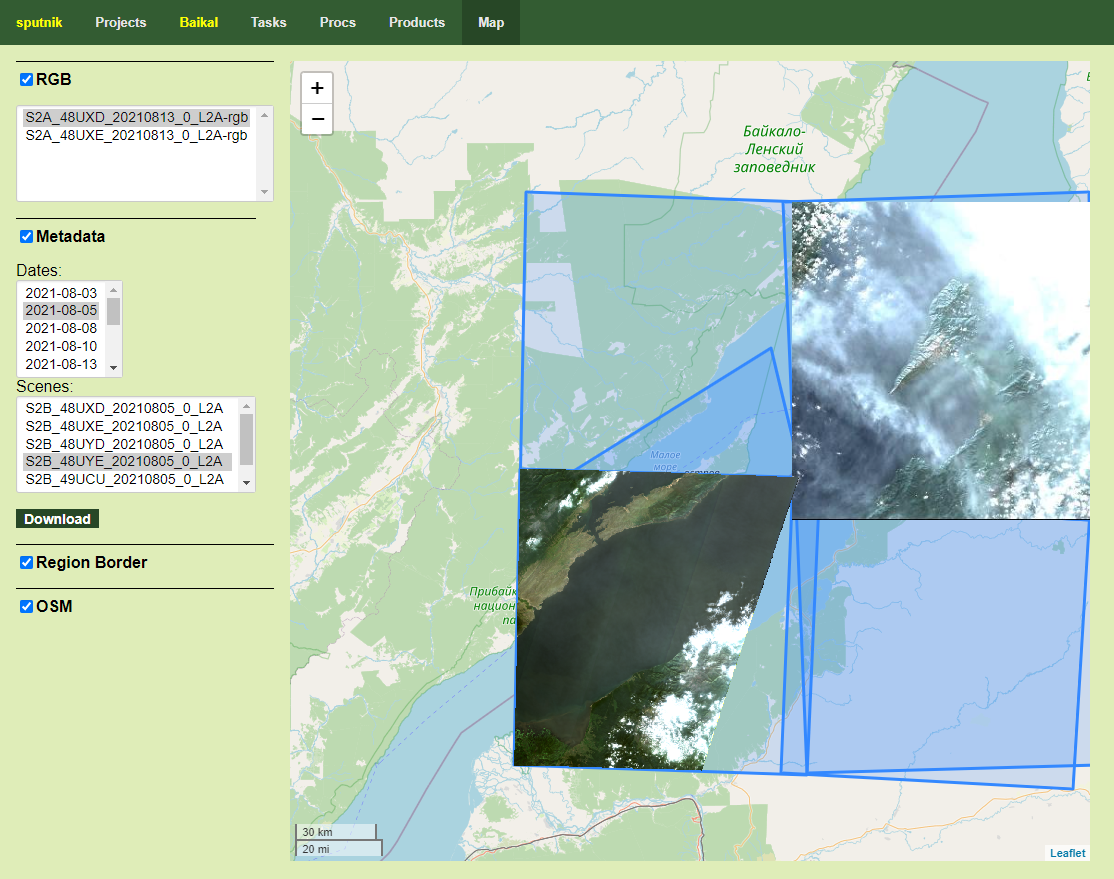Open the Procs page
This screenshot has height=879, width=1114.
click(338, 22)
